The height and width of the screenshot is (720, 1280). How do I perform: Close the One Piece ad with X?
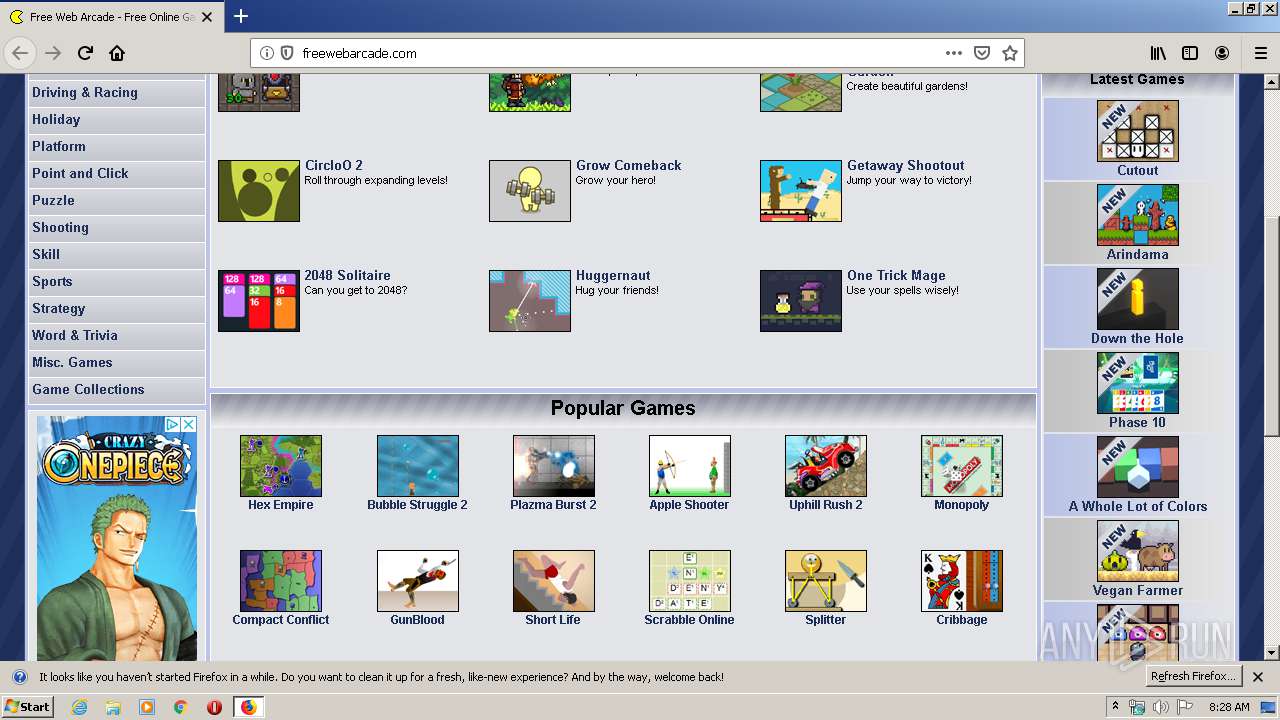pos(188,424)
